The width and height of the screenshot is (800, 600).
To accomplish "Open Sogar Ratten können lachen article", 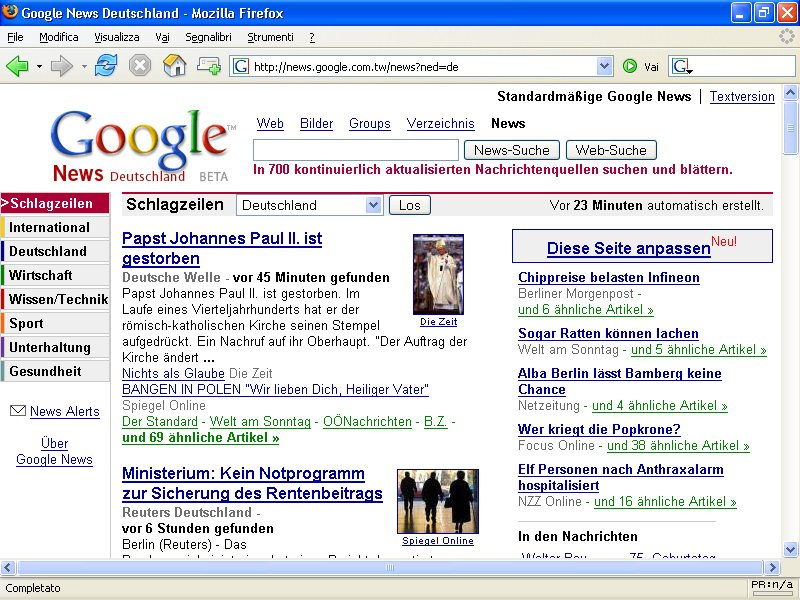I will (608, 334).
